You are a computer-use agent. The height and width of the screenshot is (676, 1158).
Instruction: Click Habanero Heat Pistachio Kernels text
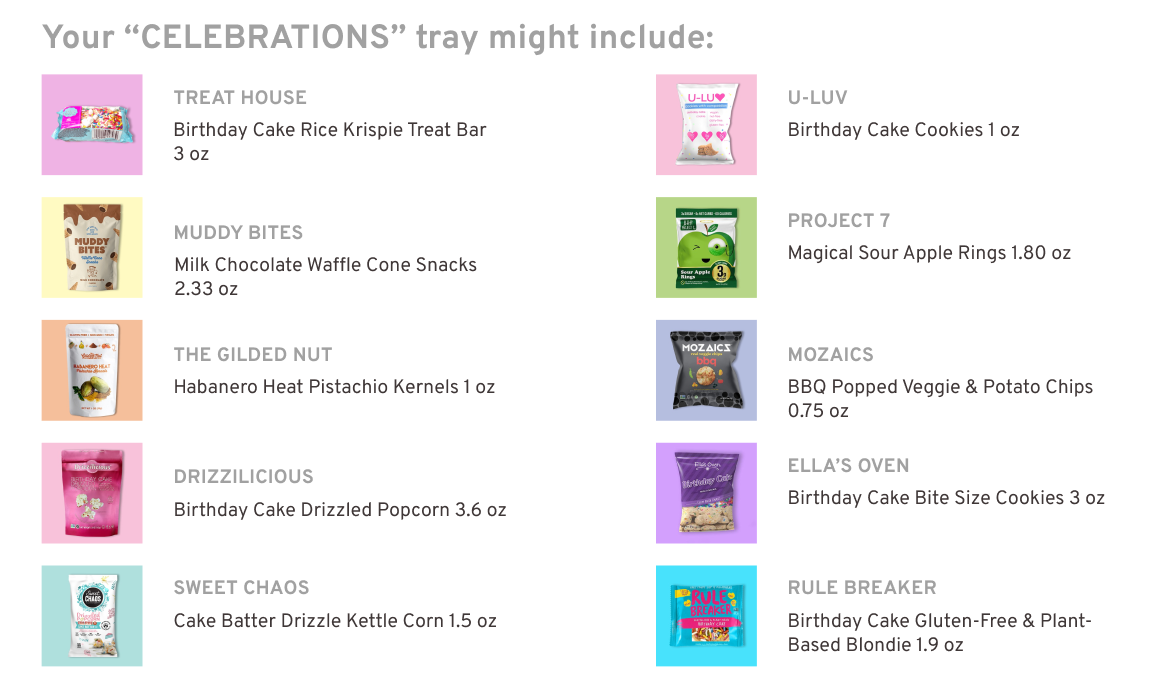point(334,387)
